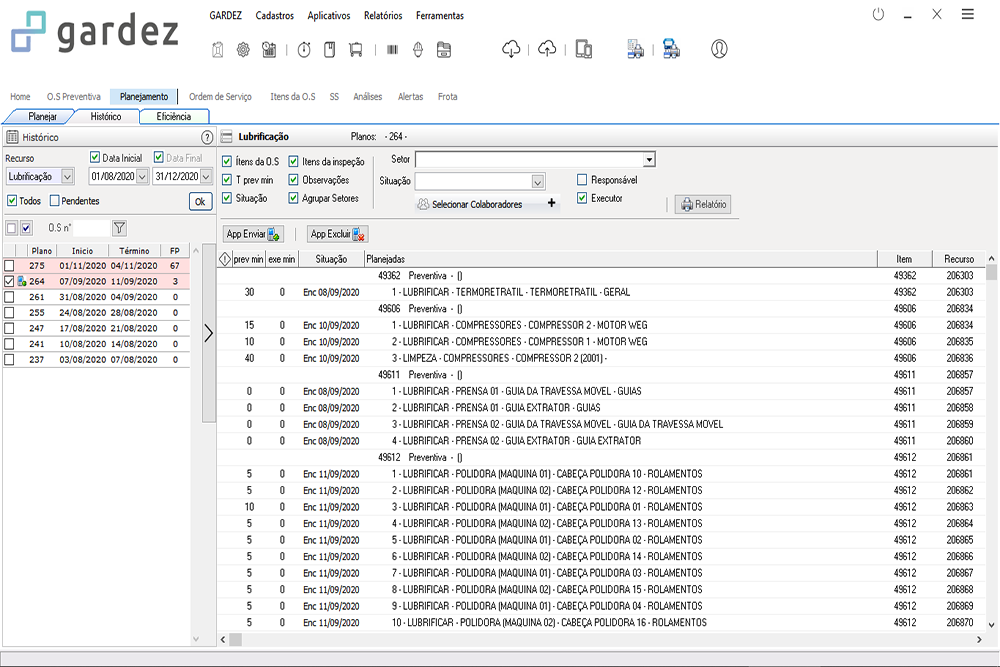This screenshot has width=1000, height=667.
Task: Toggle the Todos checkbox
Action: coord(11,200)
